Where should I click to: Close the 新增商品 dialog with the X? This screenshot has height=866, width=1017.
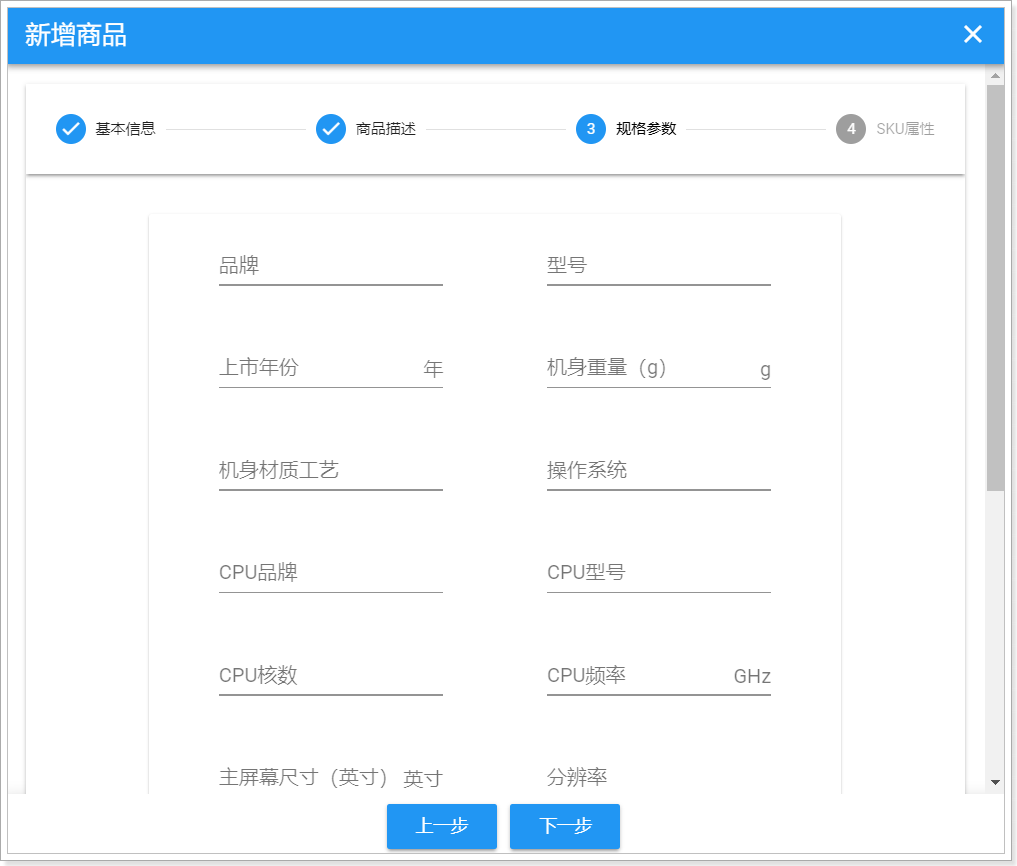(971, 34)
